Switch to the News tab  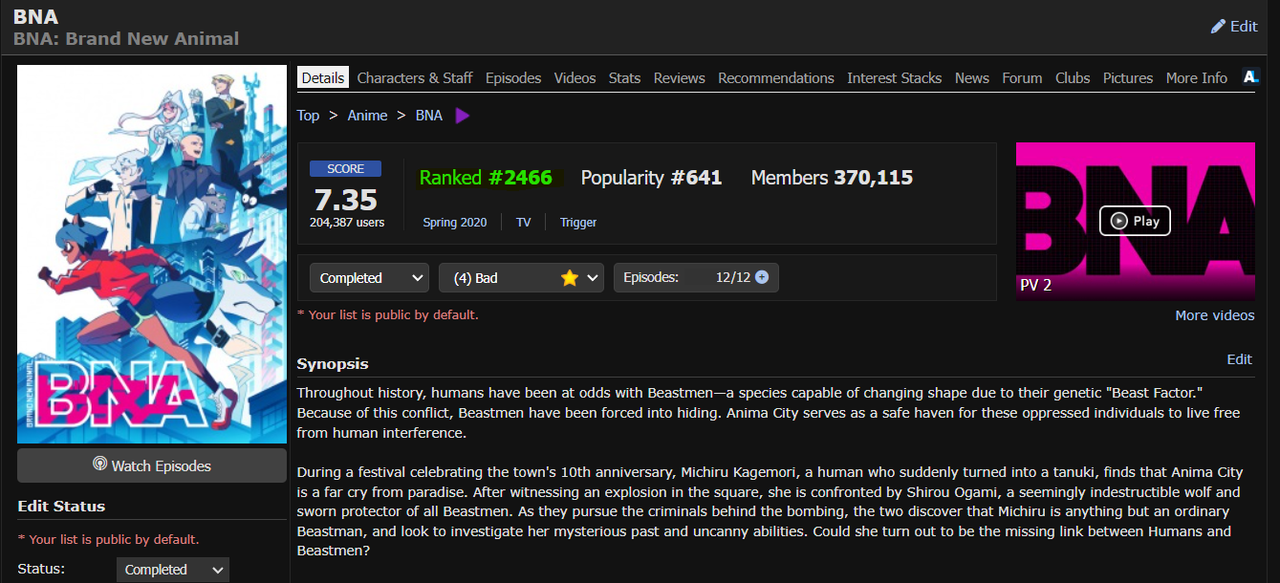click(x=972, y=77)
